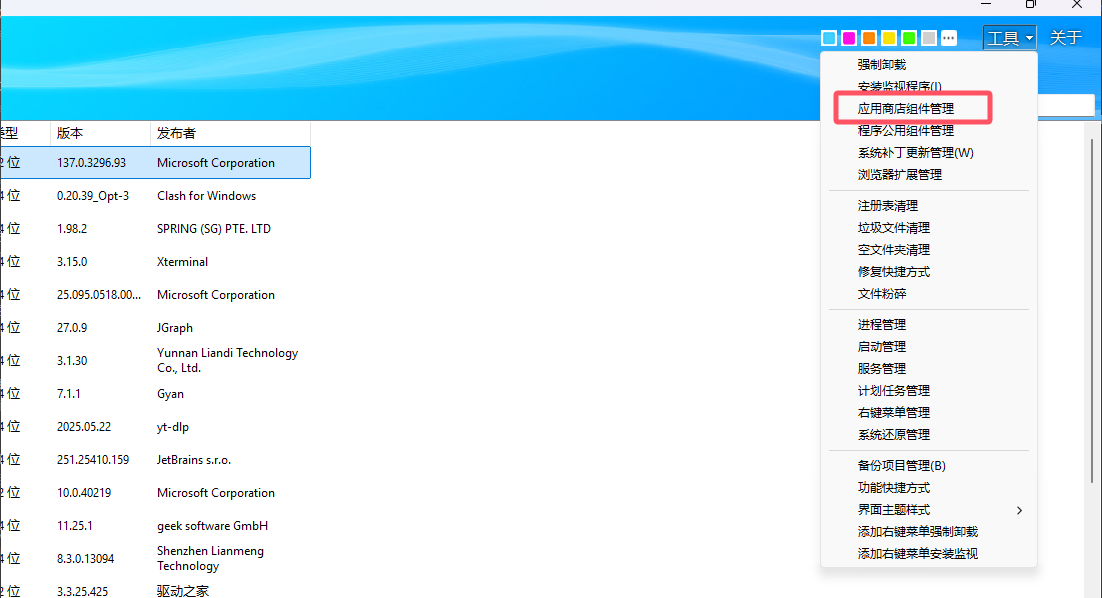Viewport: 1102px width, 598px height.
Task: Select the Shenzhen Lianmeng Technology row
Action: [x=155, y=559]
